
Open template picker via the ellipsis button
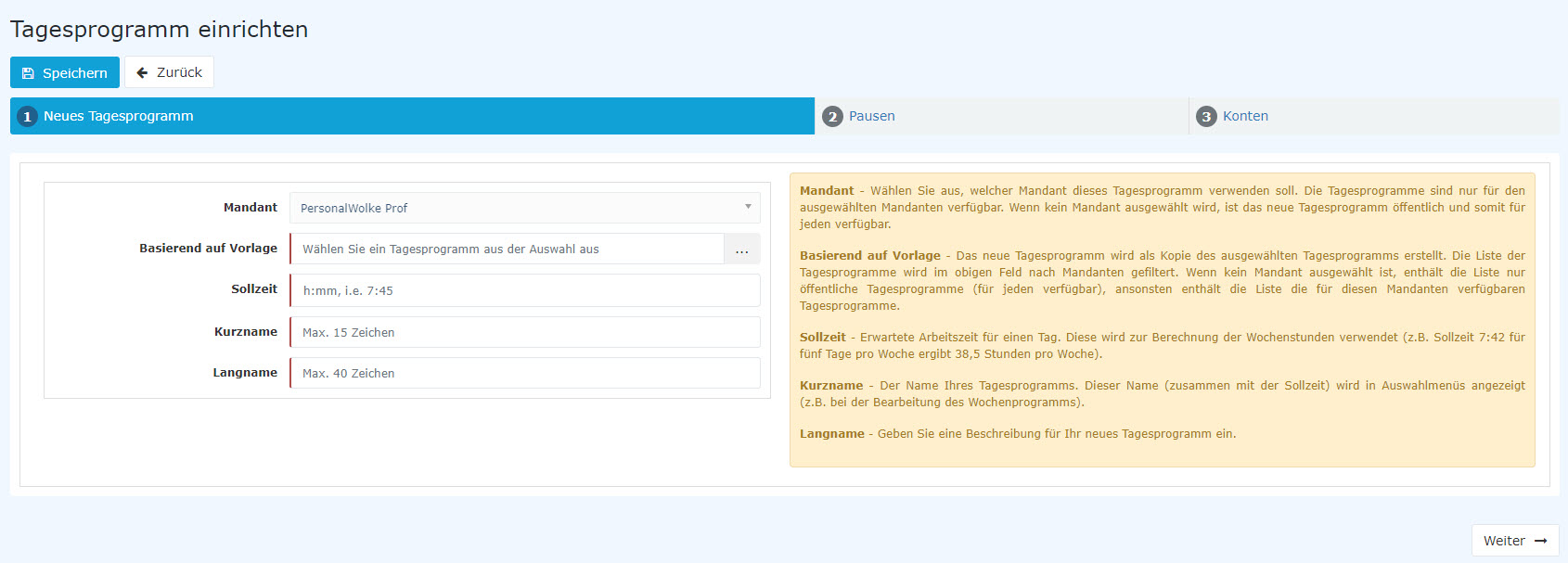click(x=741, y=250)
